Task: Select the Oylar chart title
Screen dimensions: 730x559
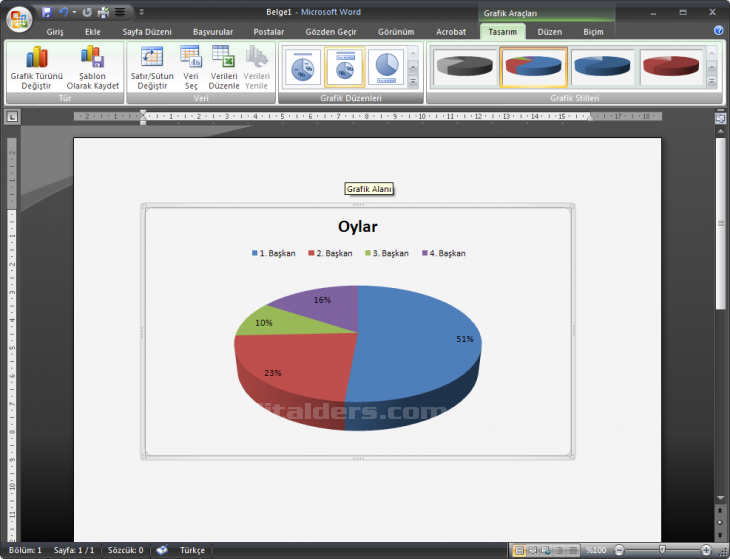Action: pyautogui.click(x=358, y=227)
